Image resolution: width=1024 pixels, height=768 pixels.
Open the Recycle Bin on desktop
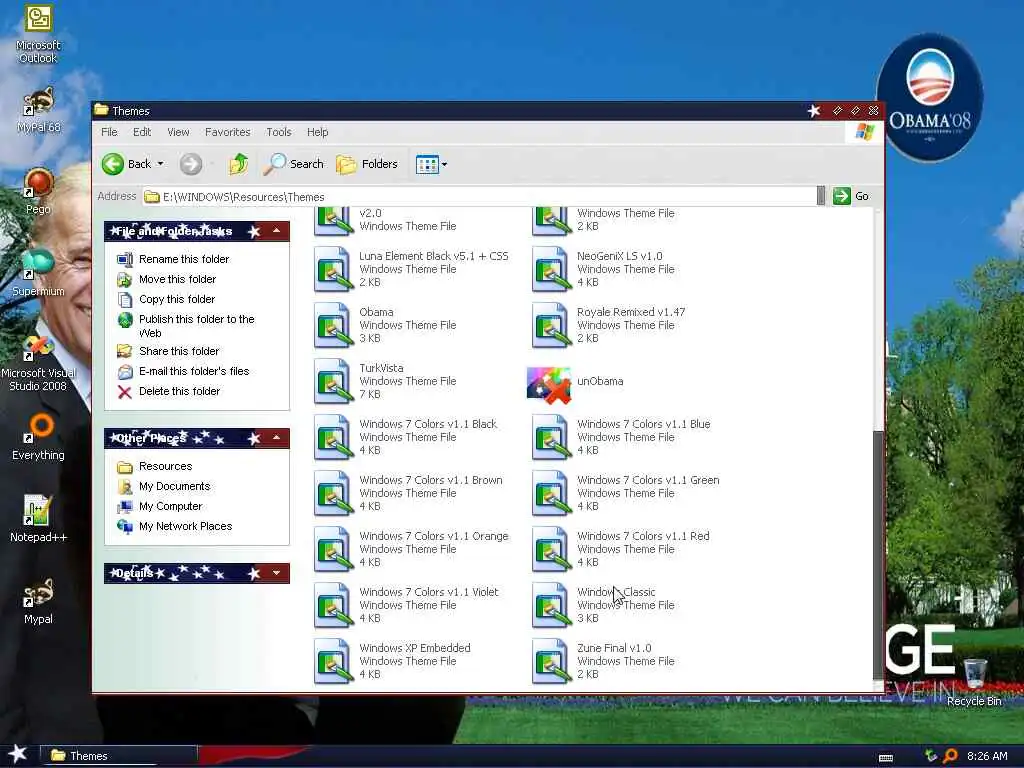[974, 682]
